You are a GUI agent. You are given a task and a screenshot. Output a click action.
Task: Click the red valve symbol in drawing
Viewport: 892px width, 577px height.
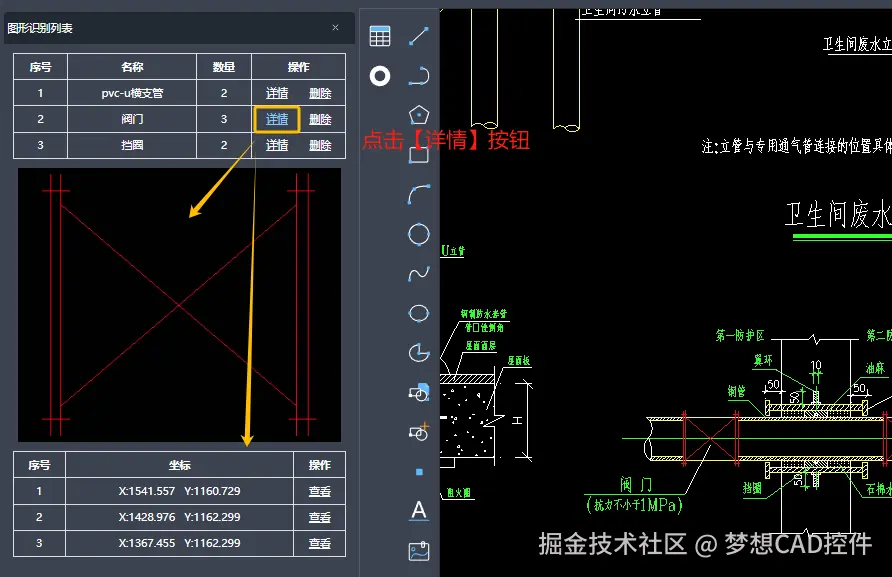coord(710,438)
